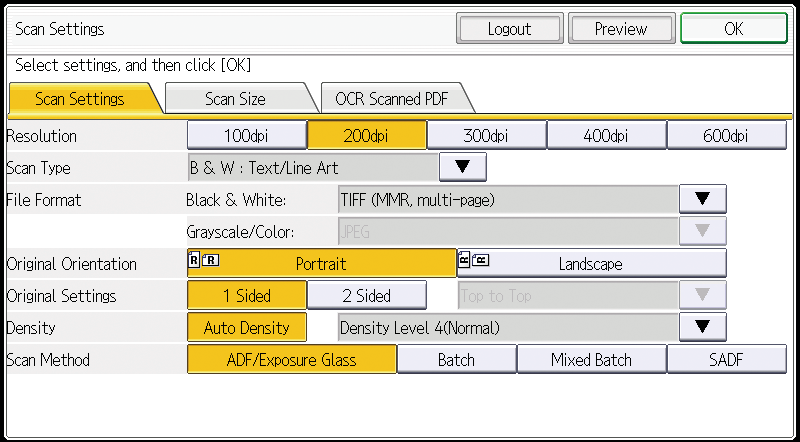The width and height of the screenshot is (800, 442).
Task: Select 400dpi resolution option
Action: click(x=606, y=136)
